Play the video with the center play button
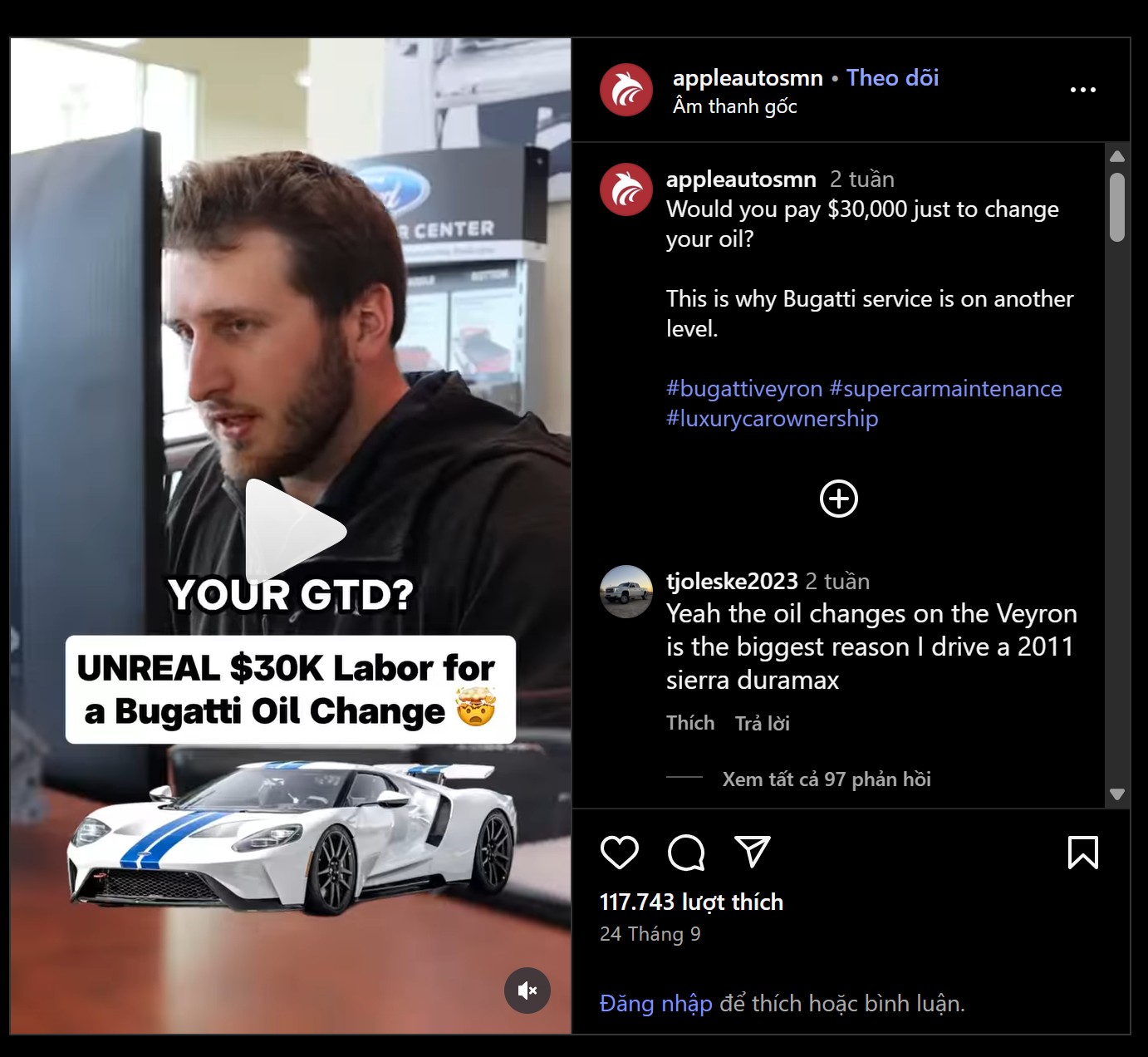1148x1057 pixels. point(292,530)
